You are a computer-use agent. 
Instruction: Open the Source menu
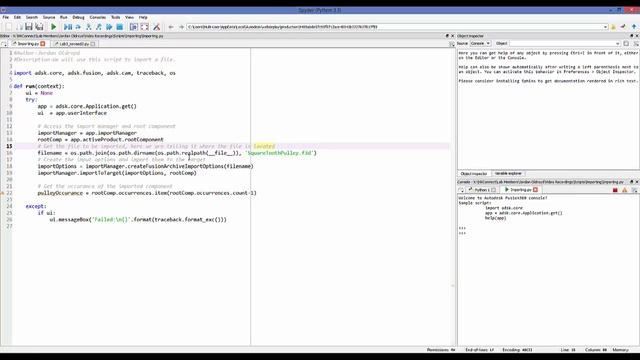(x=49, y=18)
